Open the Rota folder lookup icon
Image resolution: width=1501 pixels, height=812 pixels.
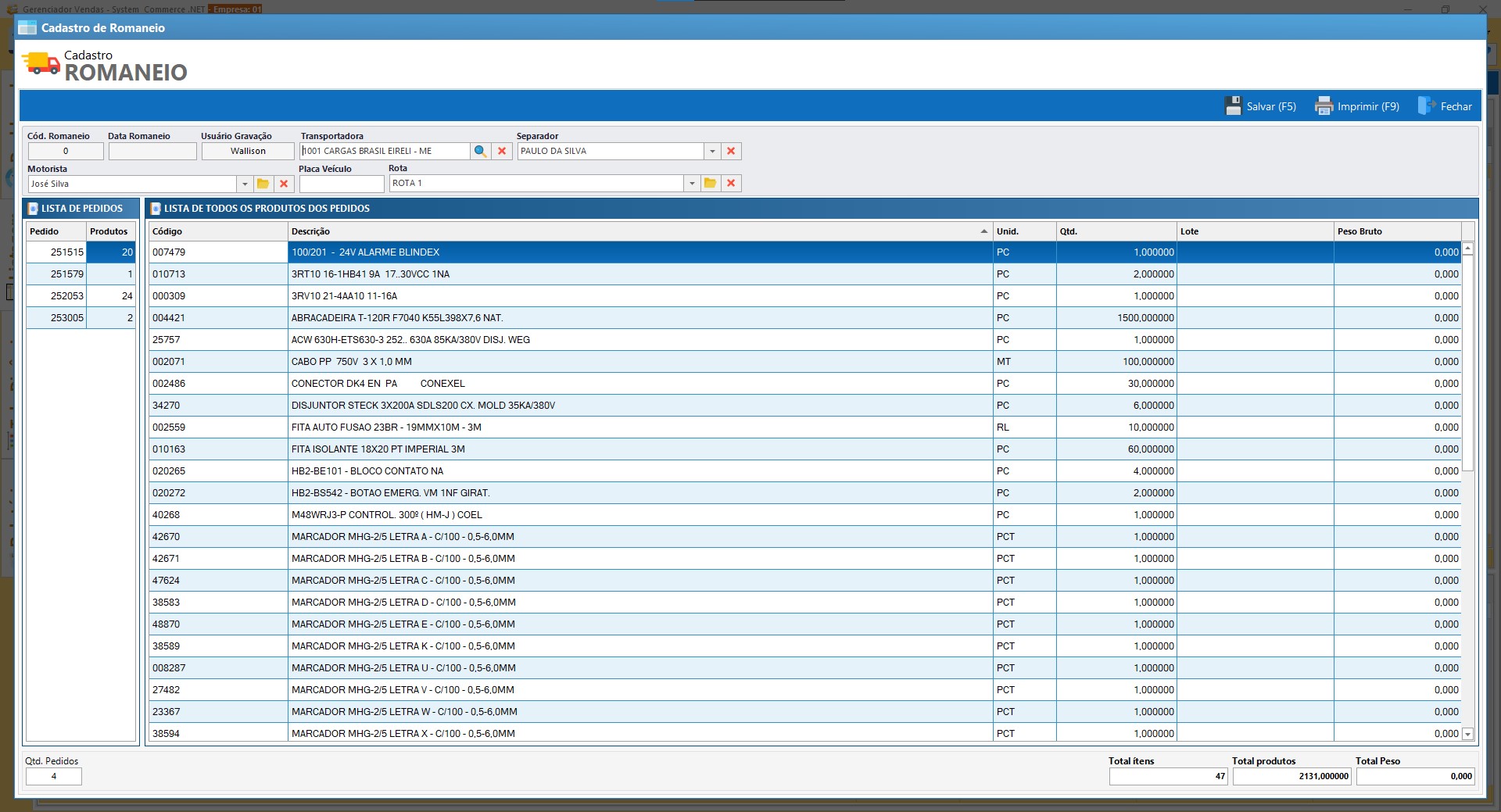[x=710, y=183]
